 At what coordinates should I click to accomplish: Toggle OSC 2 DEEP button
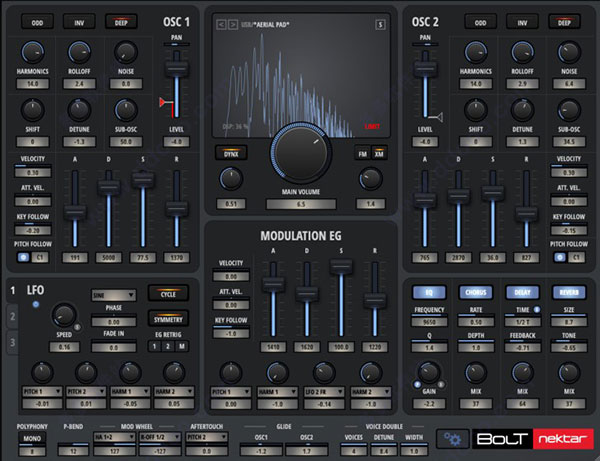(x=564, y=23)
